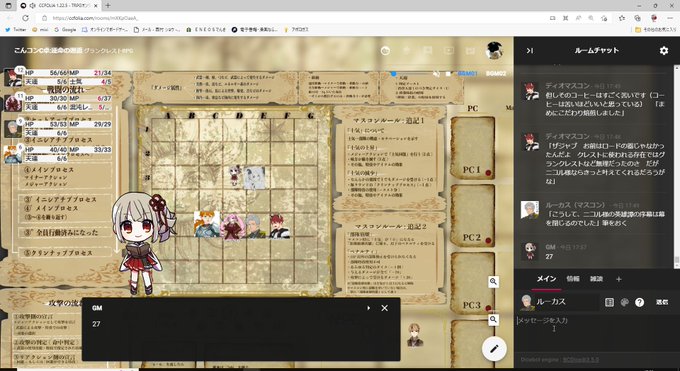Open その他のお気に入り bookmarks folder
This screenshot has height=371, width=680.
tap(655, 30)
